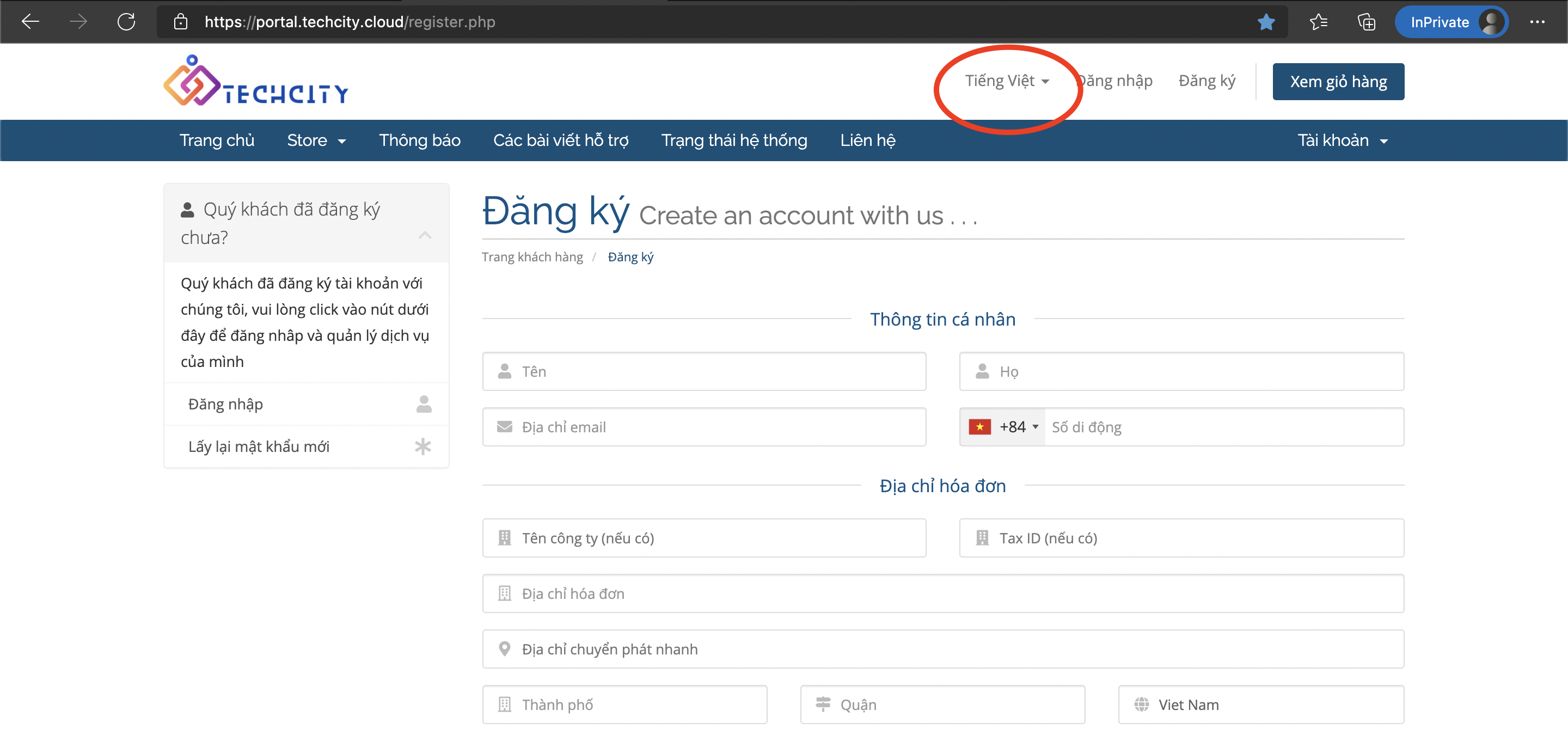Open the Viet Nam country dropdown

(1260, 704)
